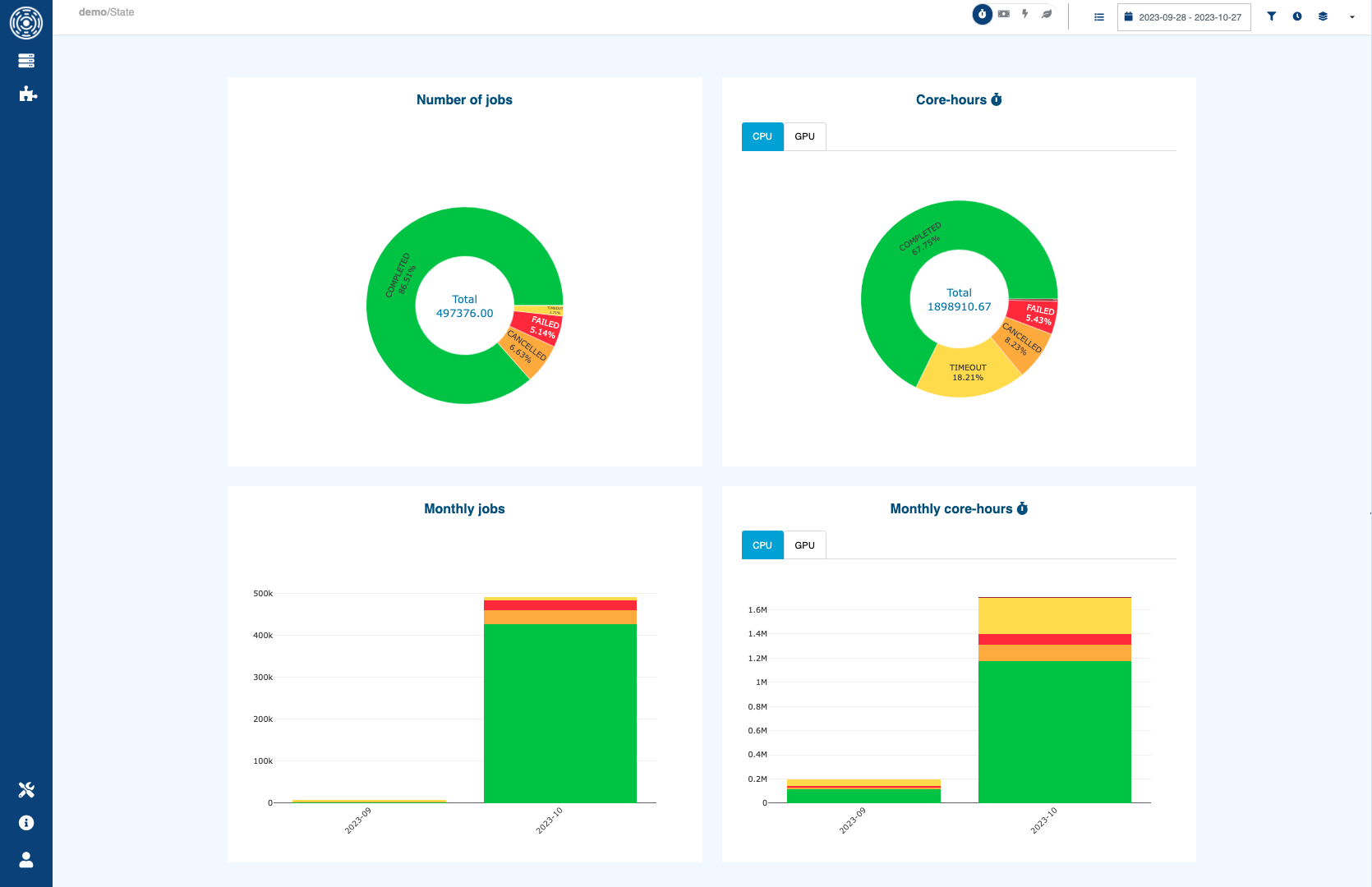
Task: Click the clock icon in top toolbar
Action: coord(1297,16)
